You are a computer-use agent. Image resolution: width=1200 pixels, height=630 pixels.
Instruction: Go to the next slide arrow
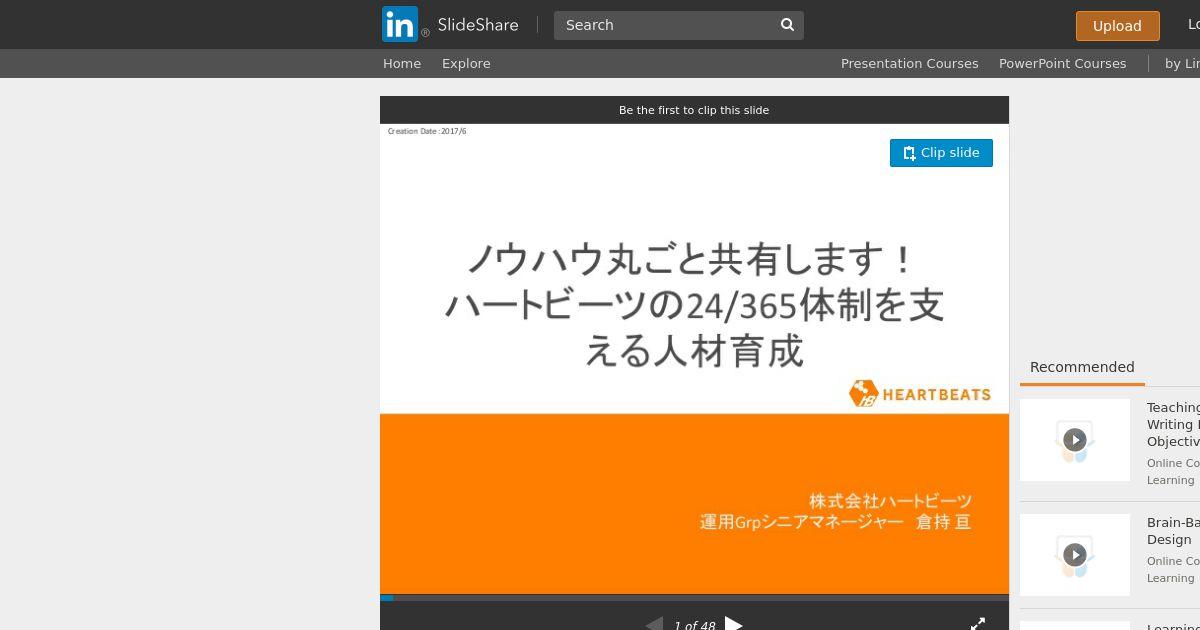(734, 625)
